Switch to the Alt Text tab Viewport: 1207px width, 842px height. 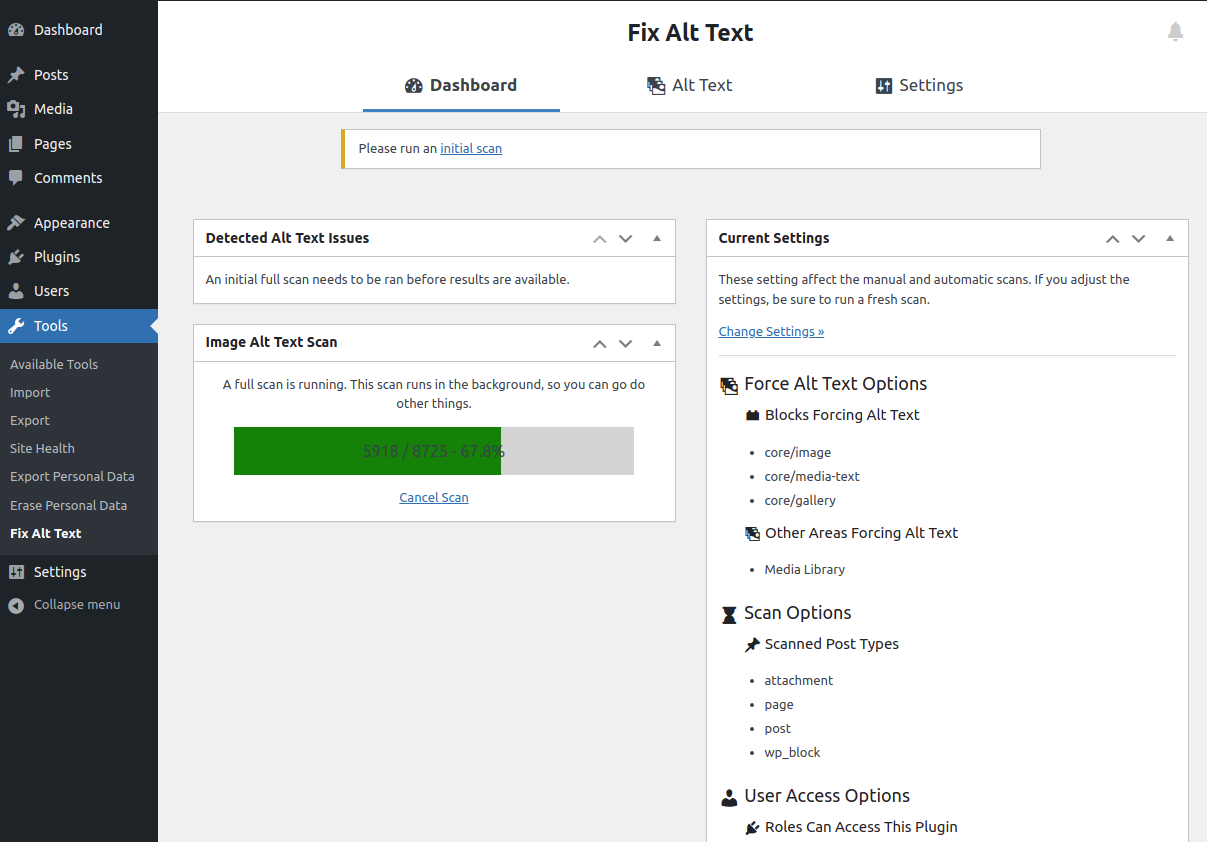click(690, 86)
